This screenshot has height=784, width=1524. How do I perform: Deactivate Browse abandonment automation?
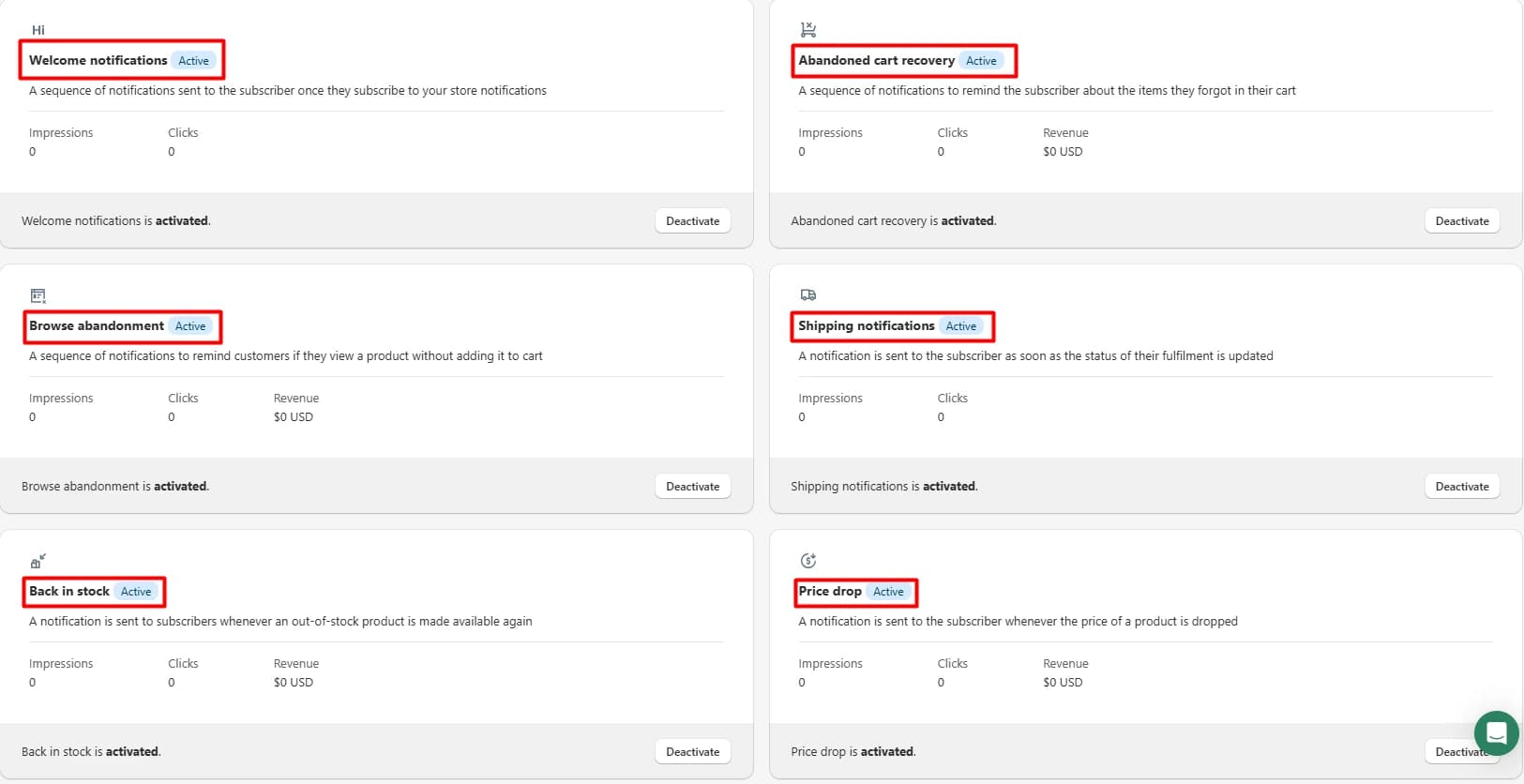pos(693,487)
